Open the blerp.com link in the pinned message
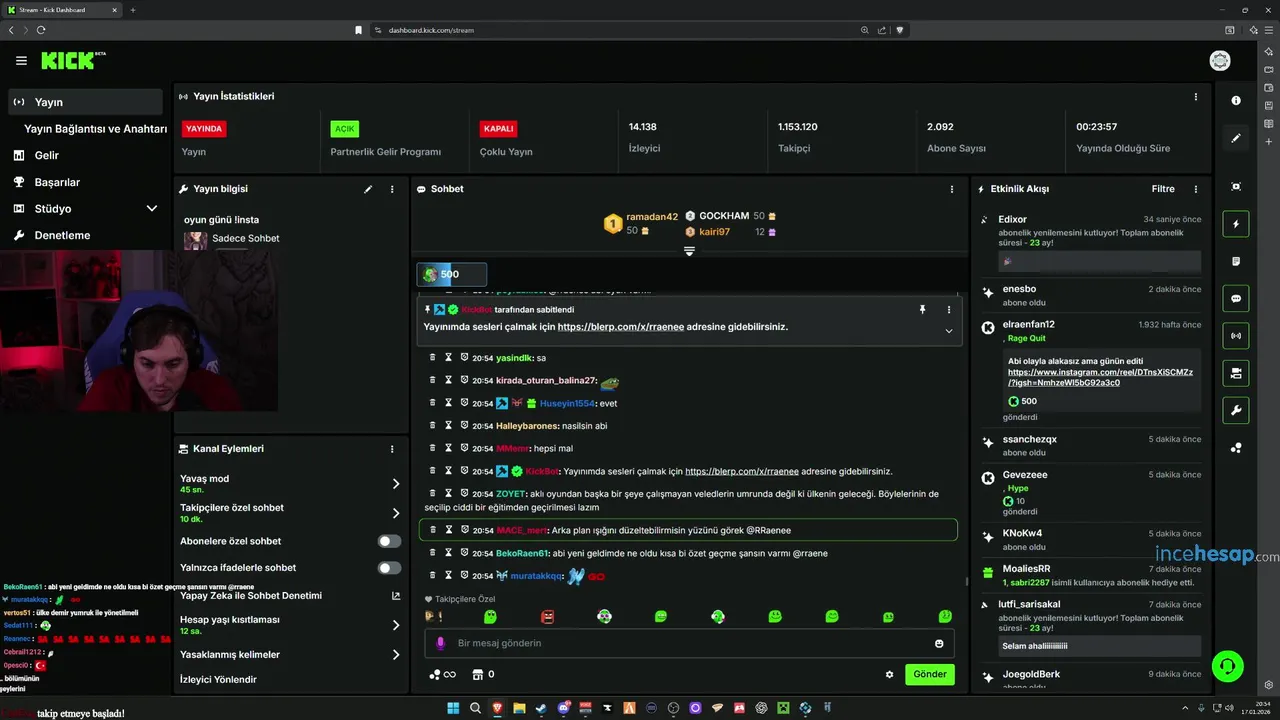 click(621, 327)
